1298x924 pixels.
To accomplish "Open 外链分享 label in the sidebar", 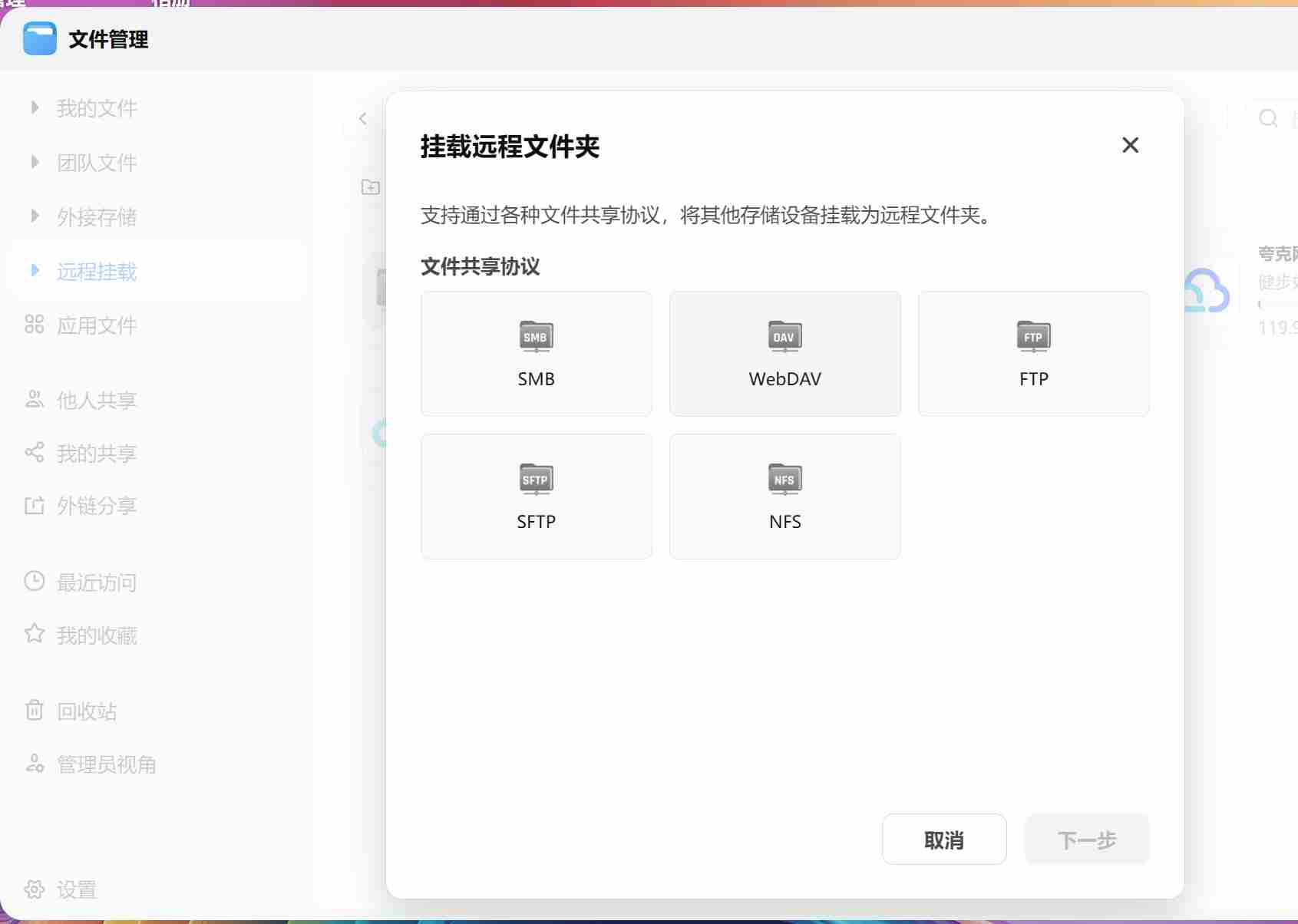I will (97, 506).
